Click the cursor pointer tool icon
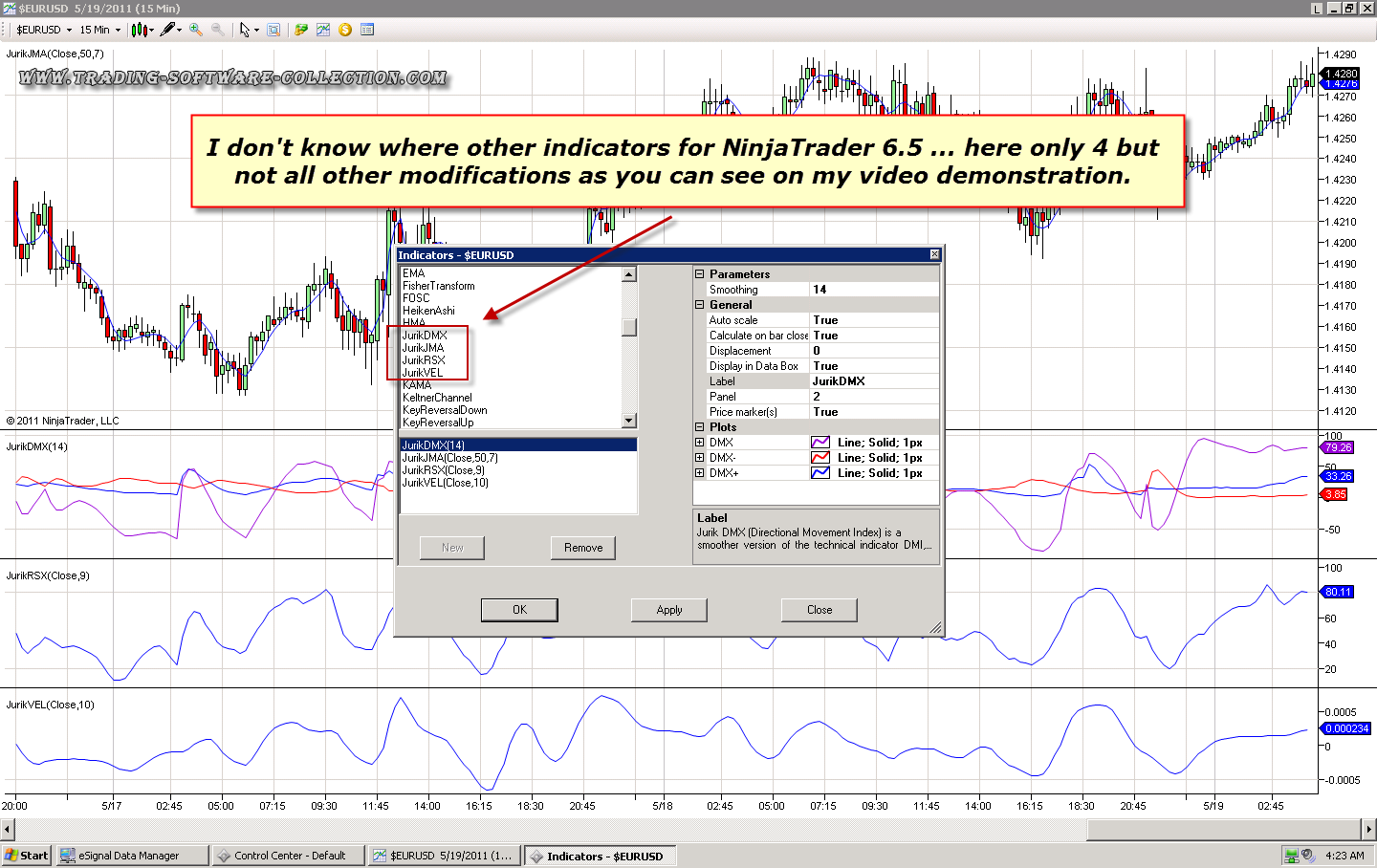The height and width of the screenshot is (868, 1377). coord(245,30)
